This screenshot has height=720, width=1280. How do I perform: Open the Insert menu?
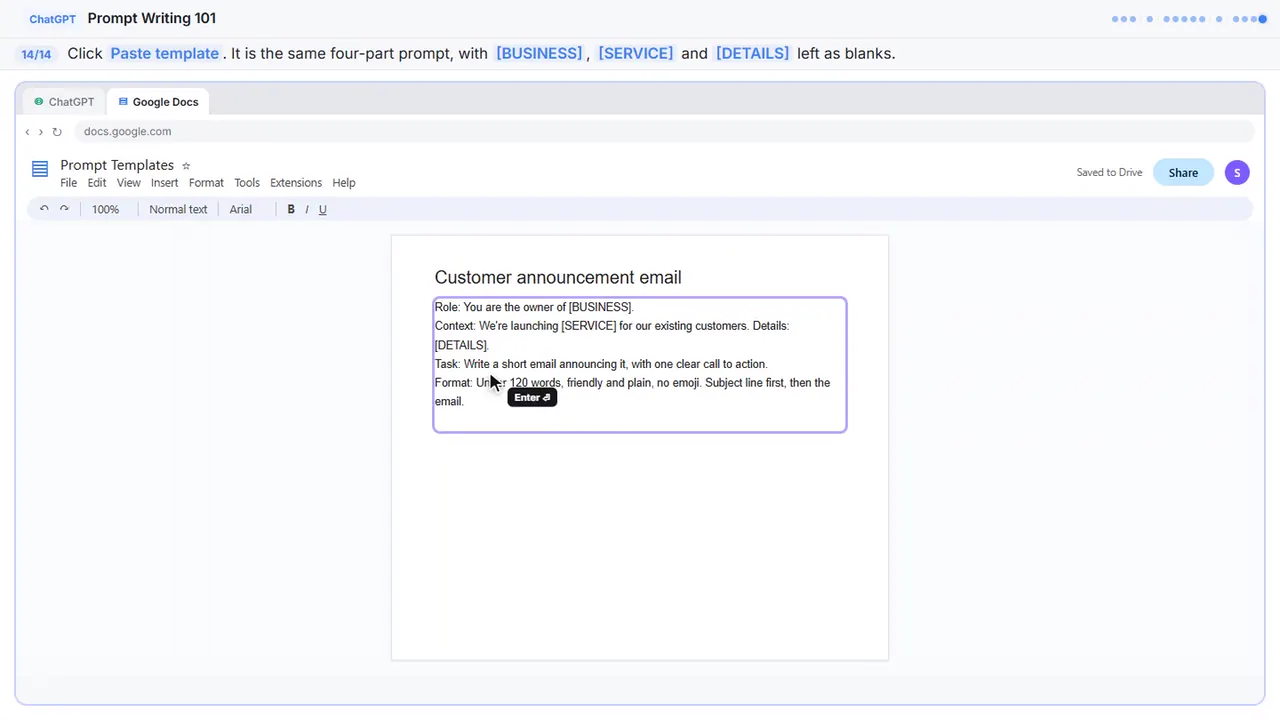[x=164, y=183]
